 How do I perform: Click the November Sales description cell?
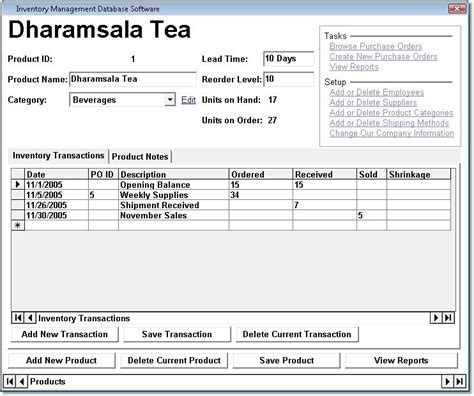[x=174, y=215]
